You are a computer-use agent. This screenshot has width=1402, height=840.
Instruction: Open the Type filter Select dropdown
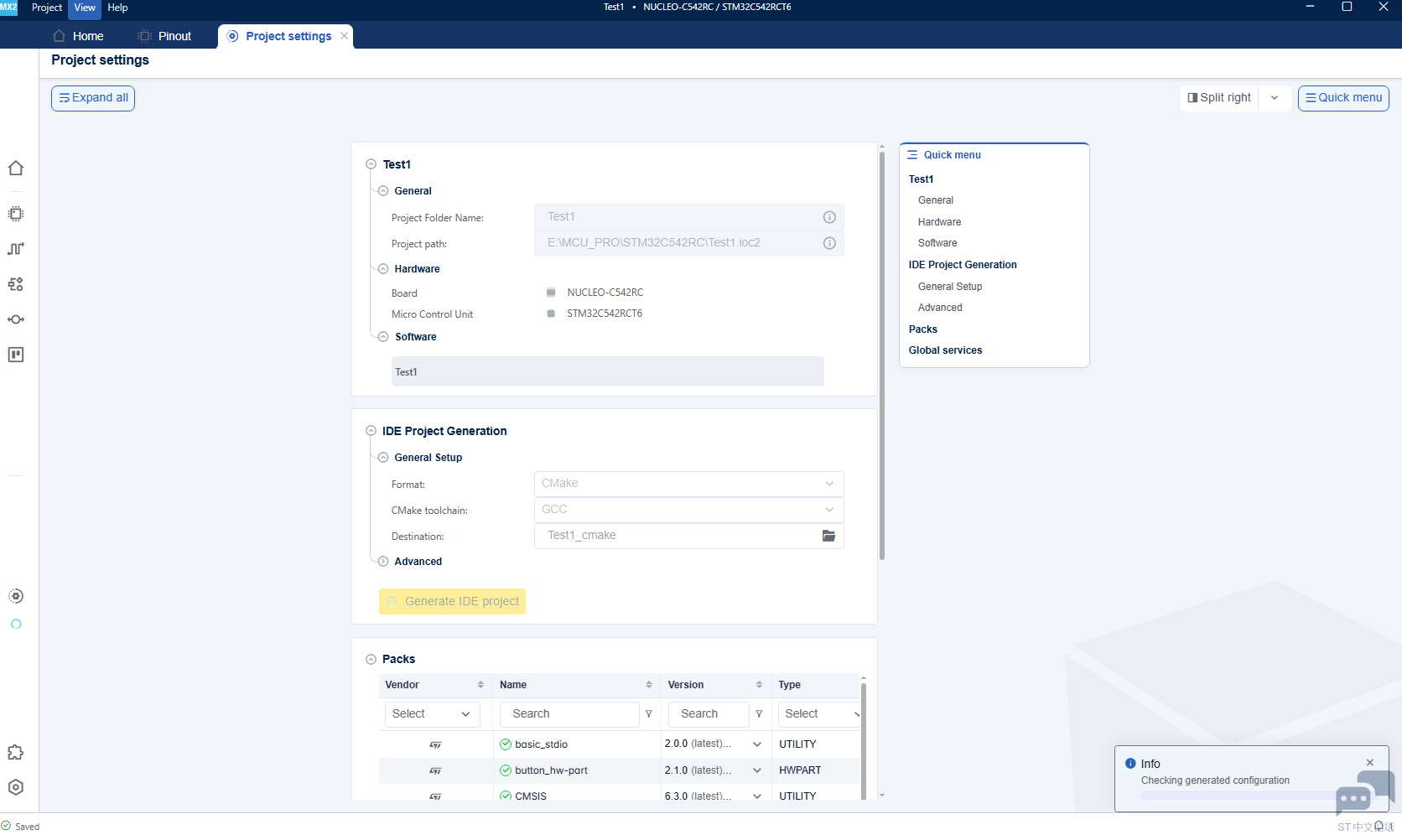pyautogui.click(x=819, y=714)
